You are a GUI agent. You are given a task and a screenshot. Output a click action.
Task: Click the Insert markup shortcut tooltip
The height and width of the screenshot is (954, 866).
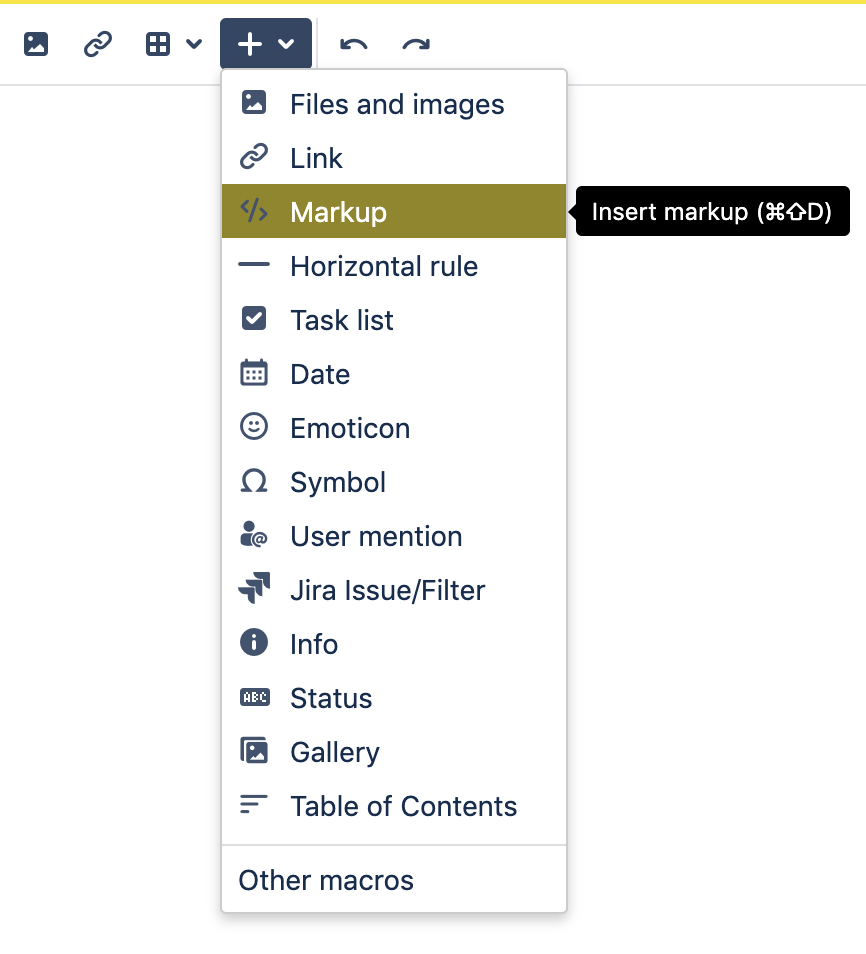pos(712,211)
